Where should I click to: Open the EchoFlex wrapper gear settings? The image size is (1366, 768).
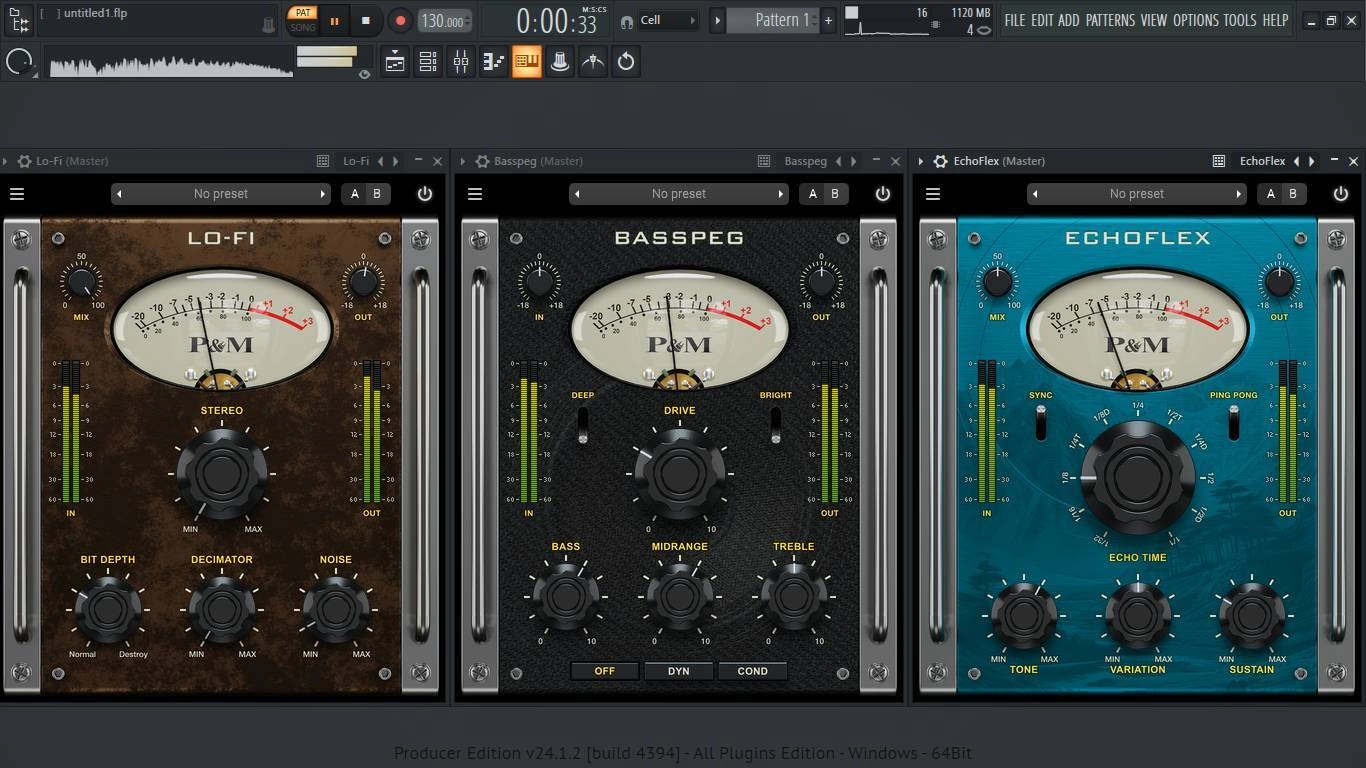click(941, 161)
